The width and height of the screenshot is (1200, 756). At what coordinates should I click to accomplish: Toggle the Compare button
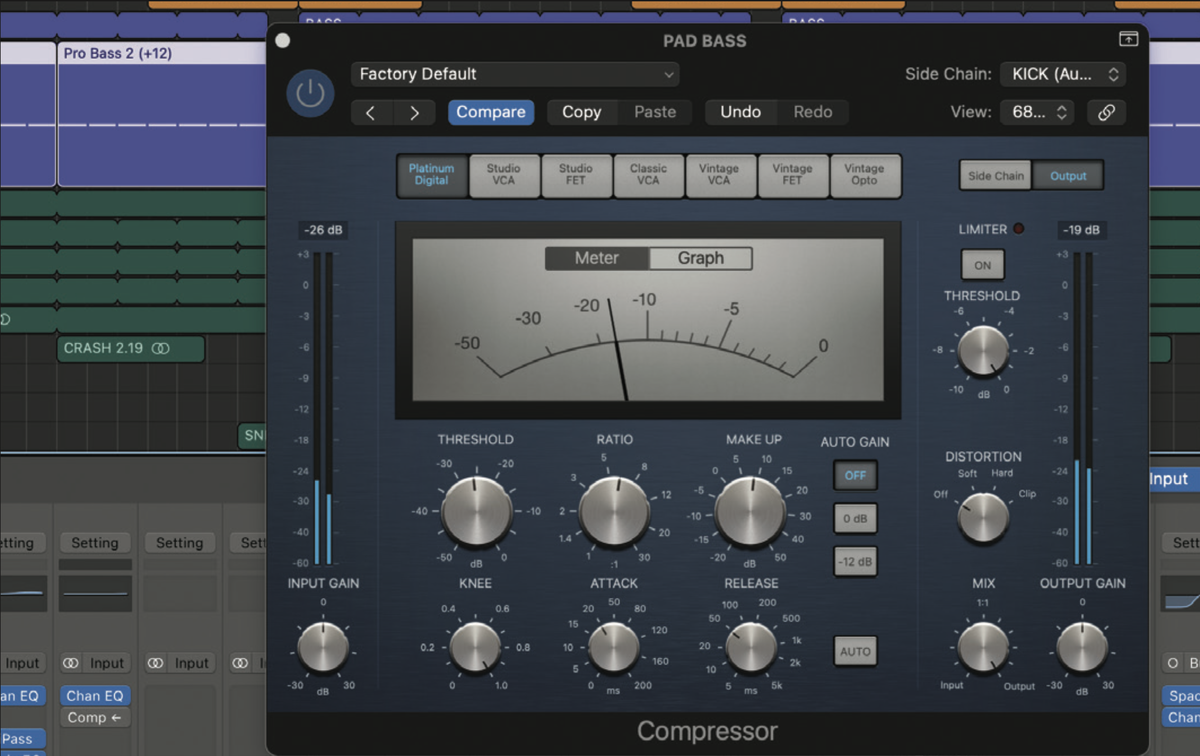491,112
